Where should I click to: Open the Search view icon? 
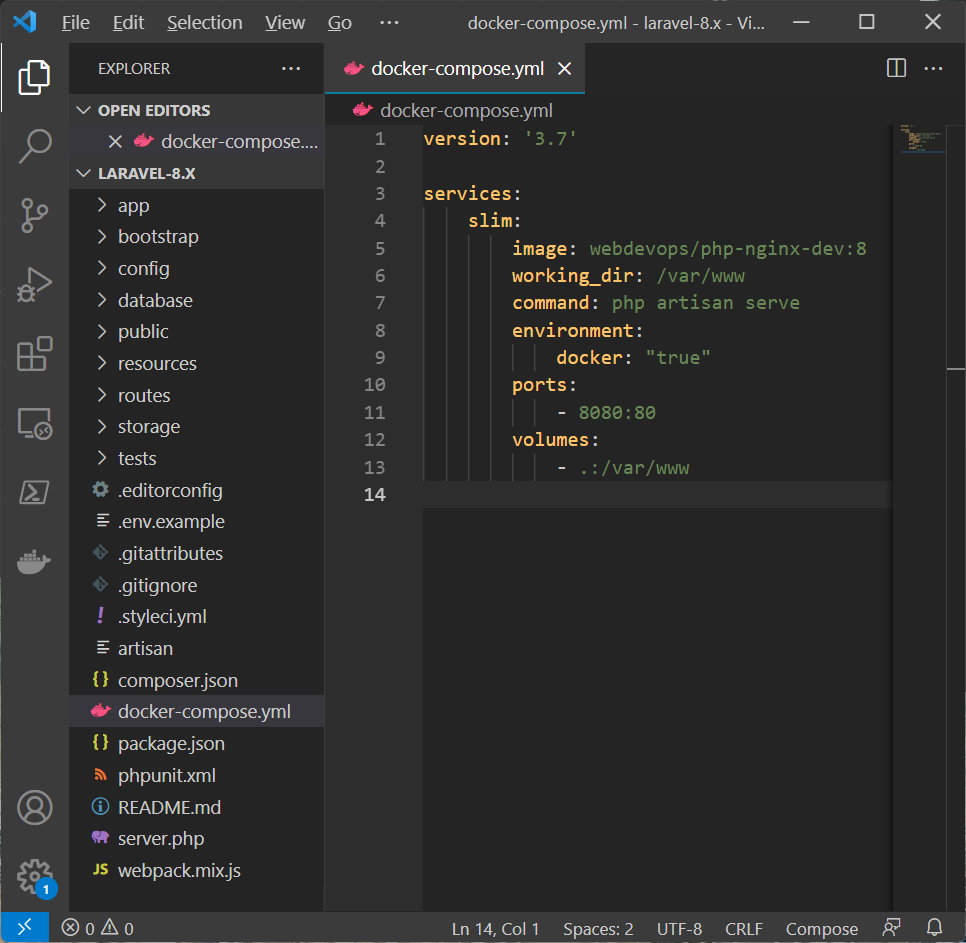[x=34, y=146]
